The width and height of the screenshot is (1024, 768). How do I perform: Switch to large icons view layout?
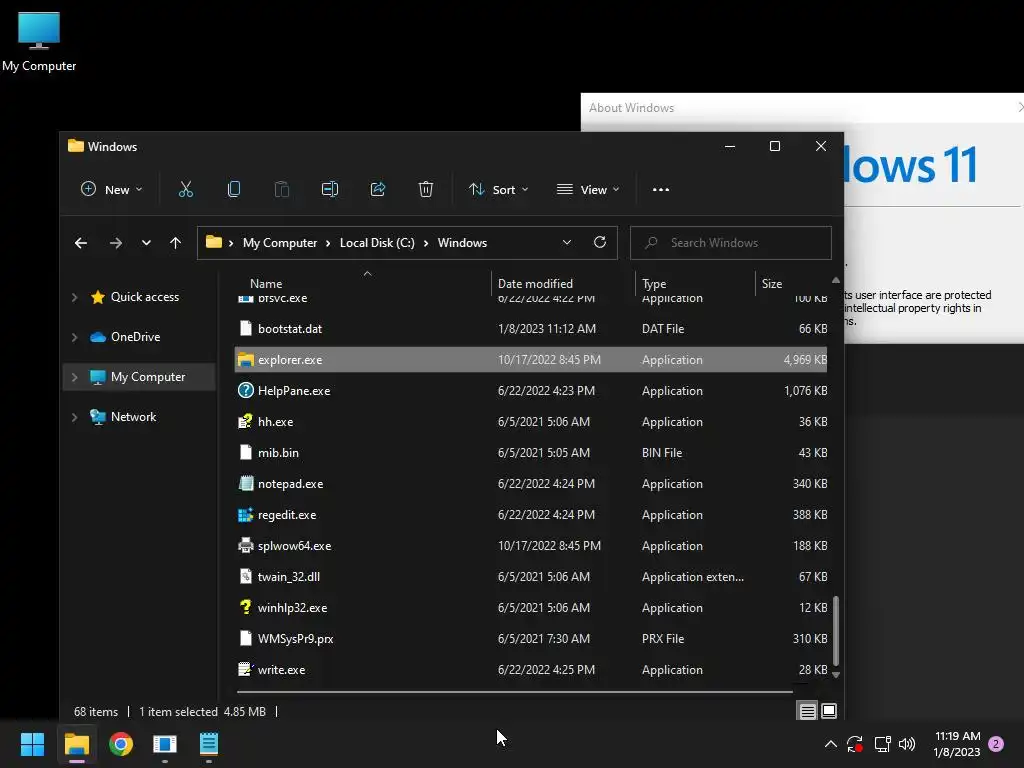coord(829,711)
